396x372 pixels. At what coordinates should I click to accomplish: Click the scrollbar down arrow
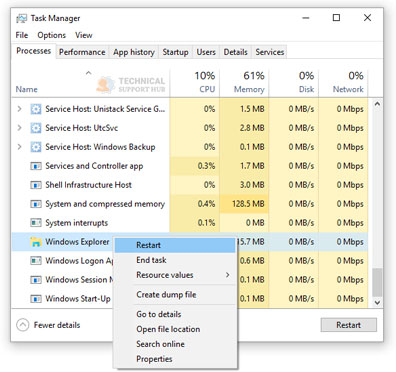click(x=377, y=303)
